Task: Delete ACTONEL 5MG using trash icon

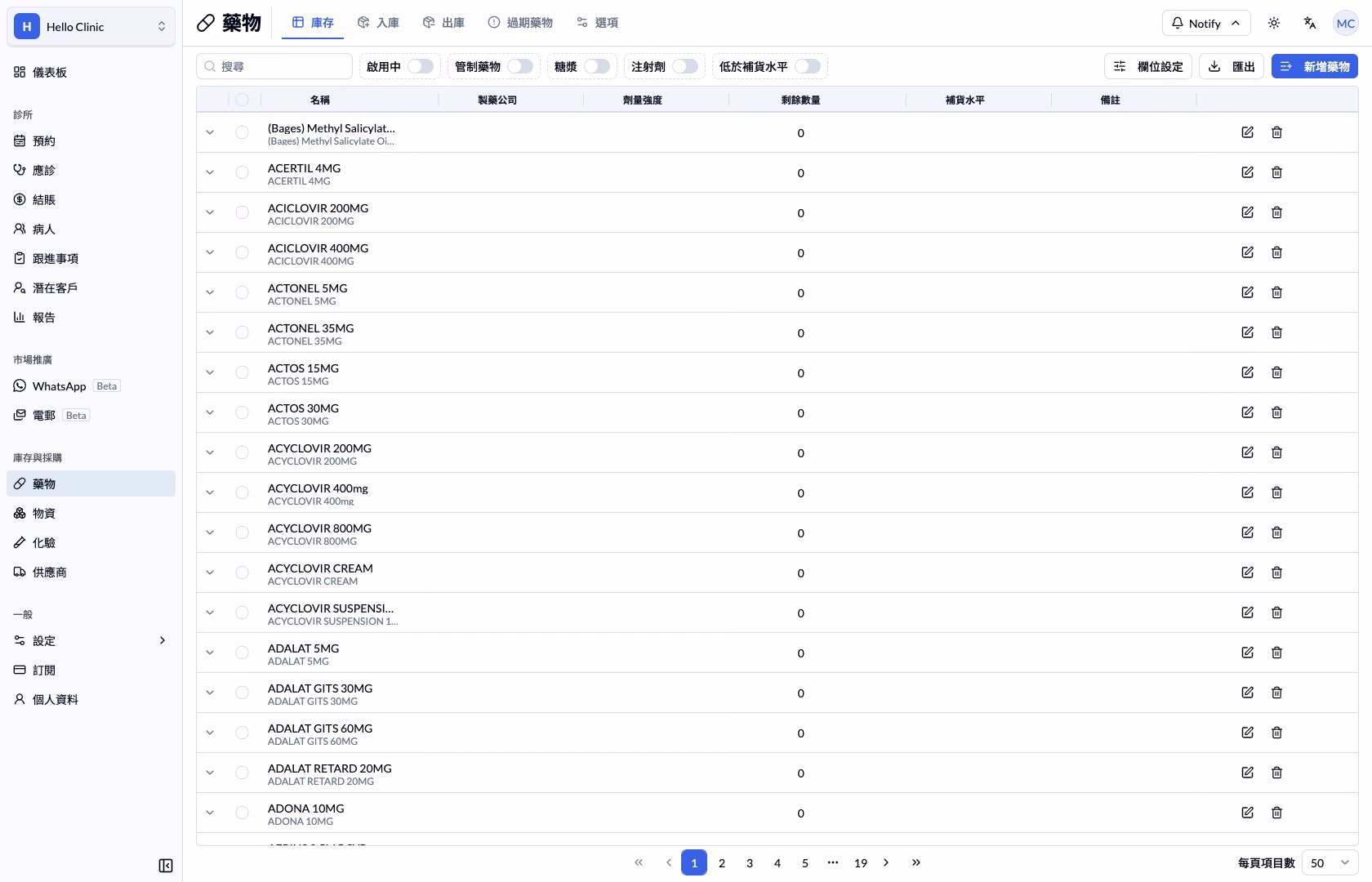Action: pyautogui.click(x=1276, y=292)
